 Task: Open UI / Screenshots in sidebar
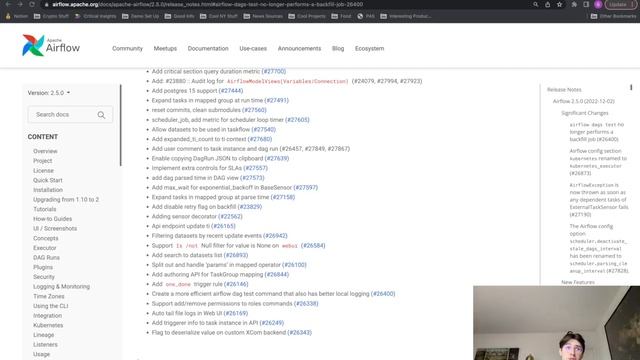coord(55,229)
